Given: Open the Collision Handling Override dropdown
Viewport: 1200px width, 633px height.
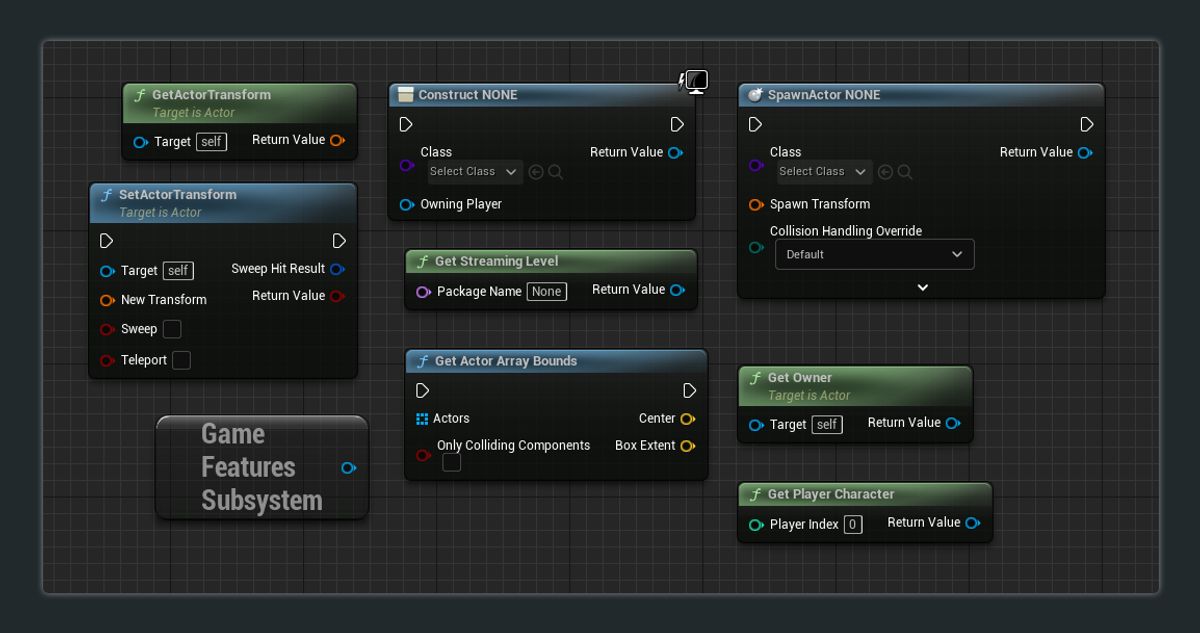Looking at the screenshot, I should pos(874,254).
